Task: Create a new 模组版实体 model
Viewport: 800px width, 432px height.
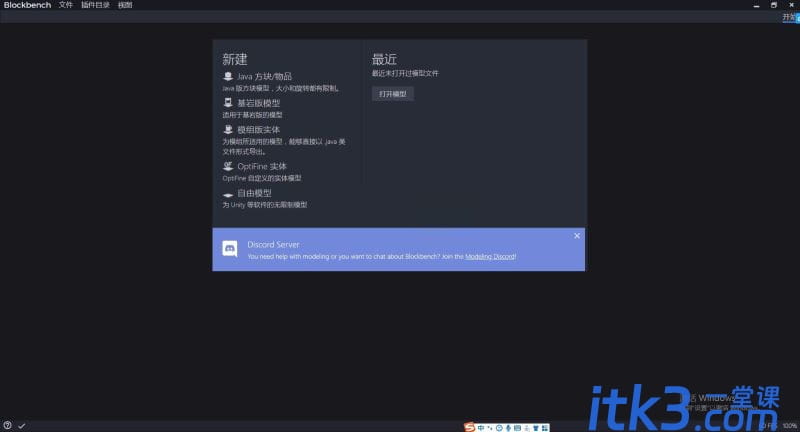Action: pos(258,130)
